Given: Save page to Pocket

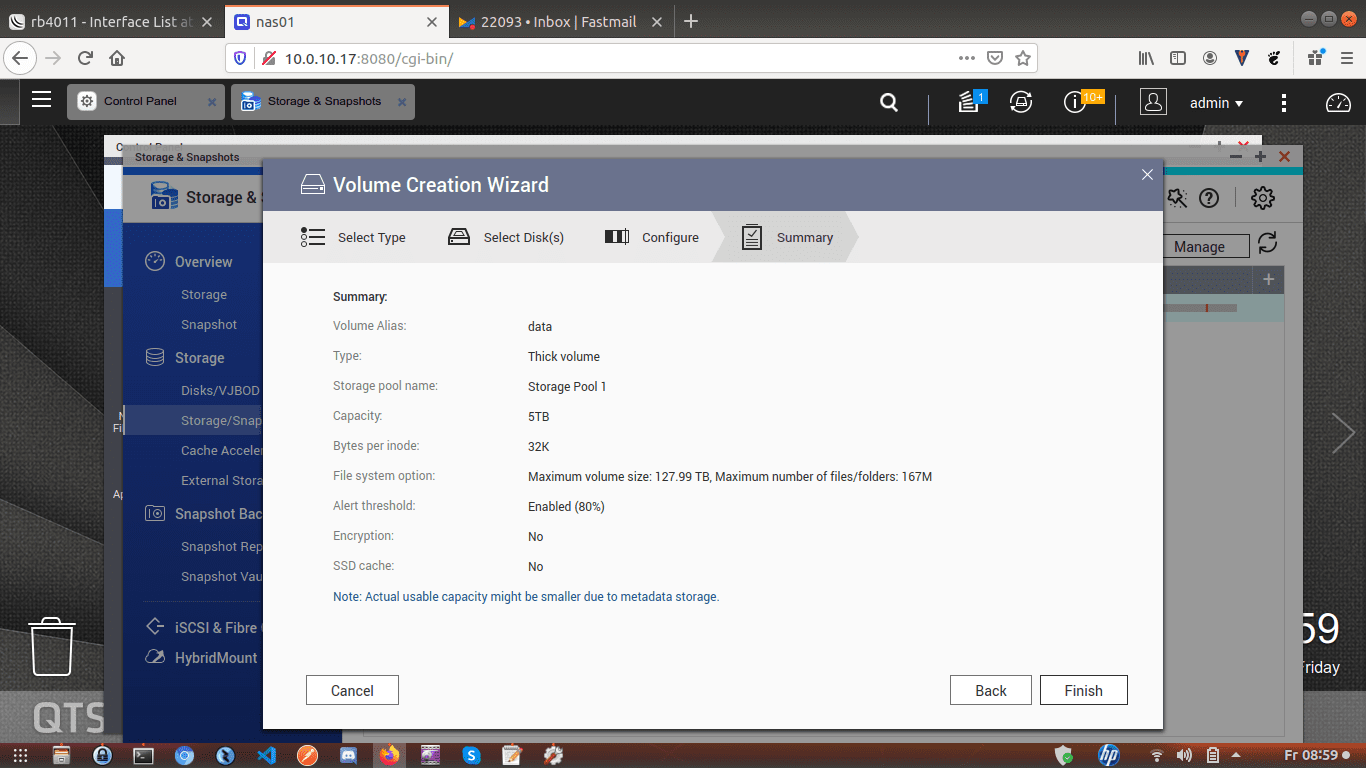Looking at the screenshot, I should tap(995, 58).
